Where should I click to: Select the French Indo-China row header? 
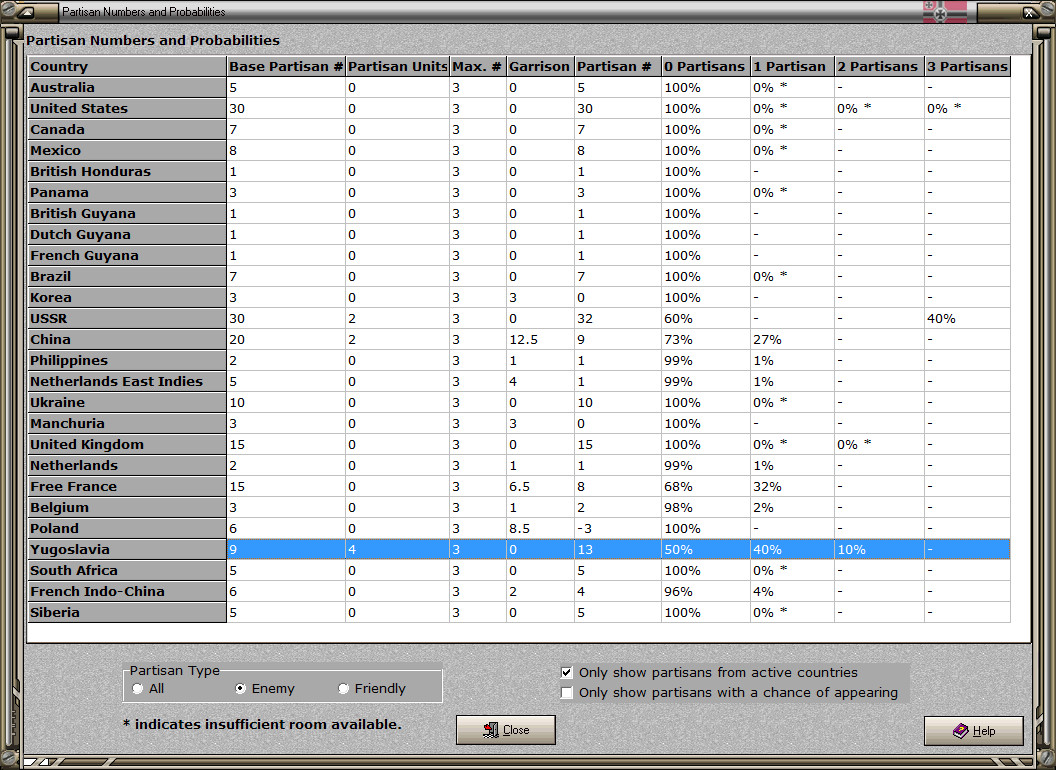pyautogui.click(x=127, y=591)
